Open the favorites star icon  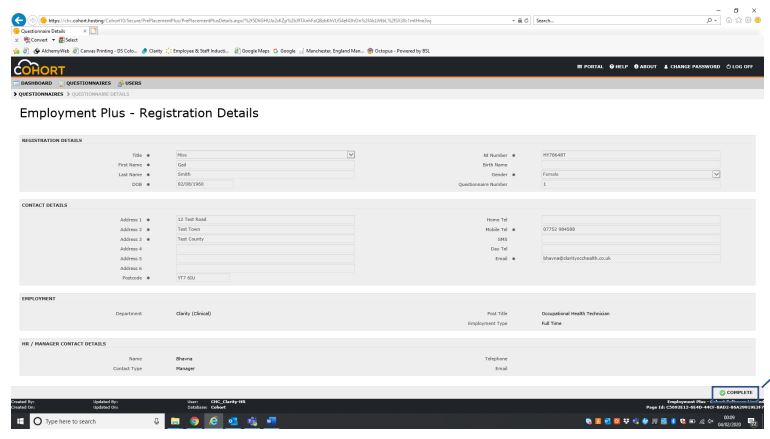click(739, 21)
